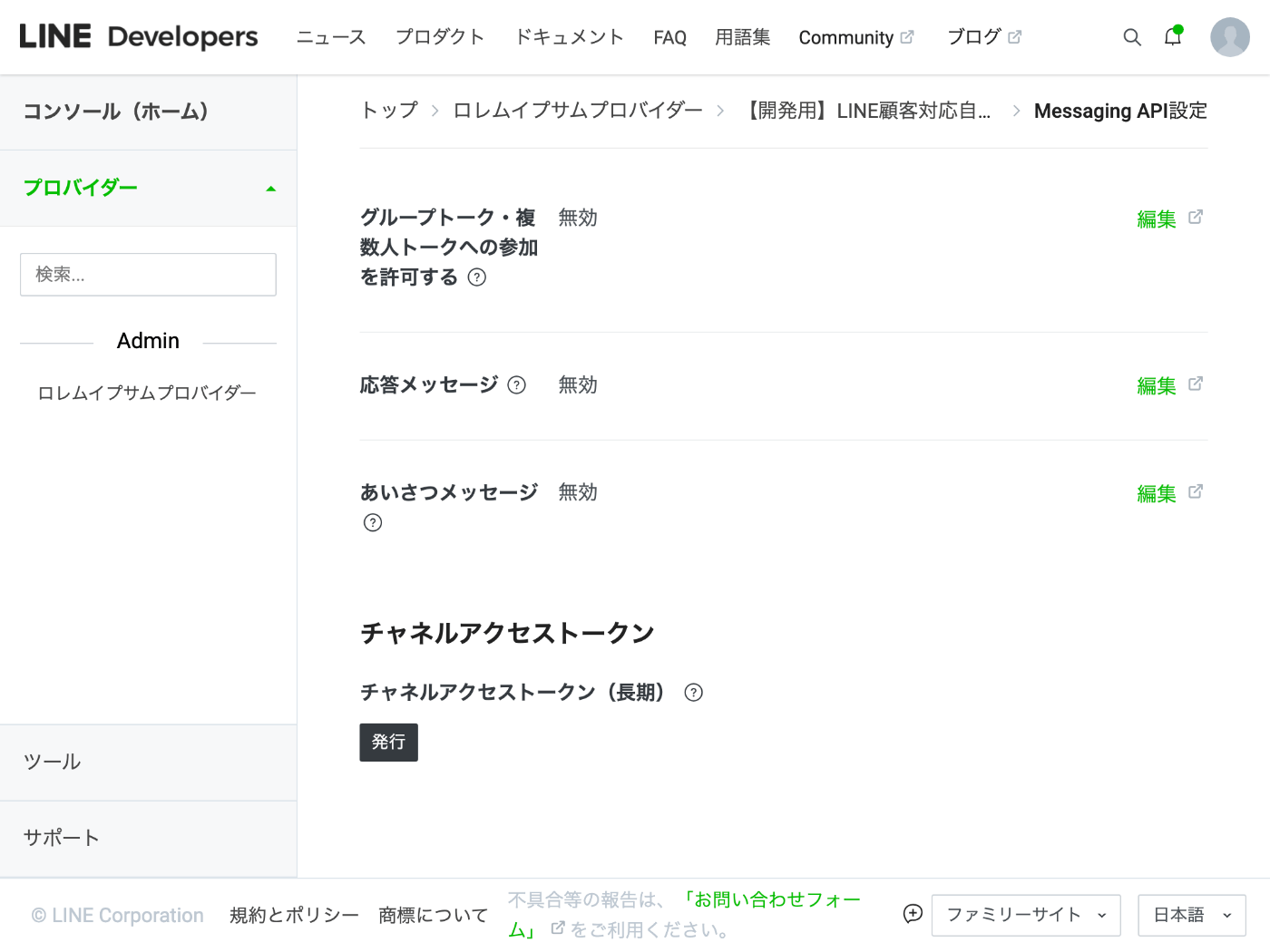
Task: Open the notifications bell icon
Action: (x=1173, y=36)
